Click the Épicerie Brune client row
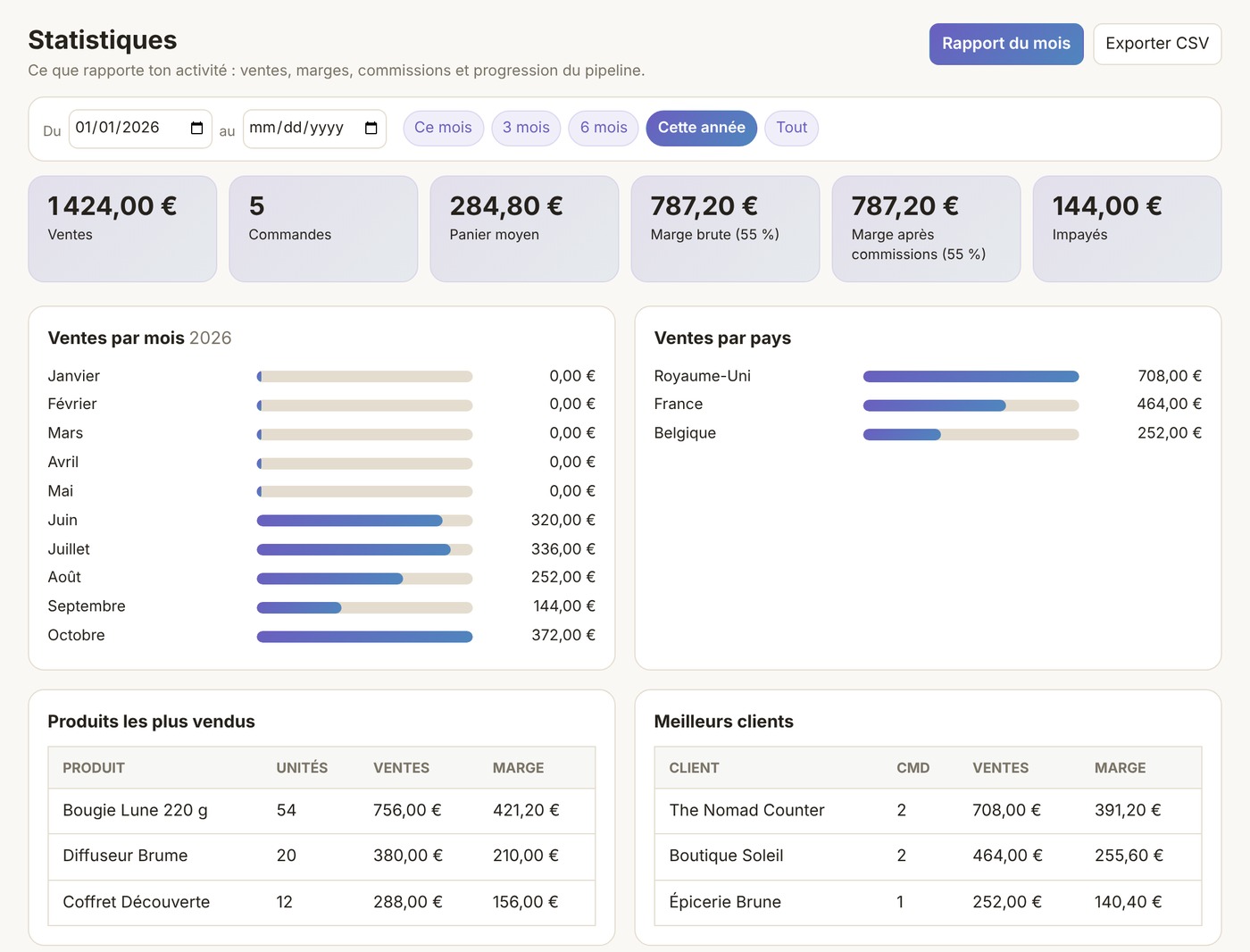Screen dimensions: 1250x952 [x=928, y=903]
